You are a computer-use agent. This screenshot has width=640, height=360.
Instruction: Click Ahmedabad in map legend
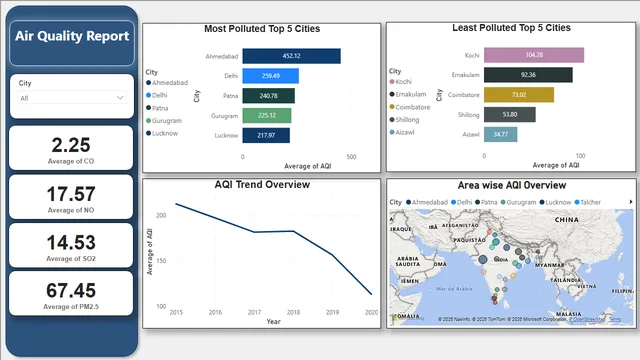pyautogui.click(x=427, y=202)
